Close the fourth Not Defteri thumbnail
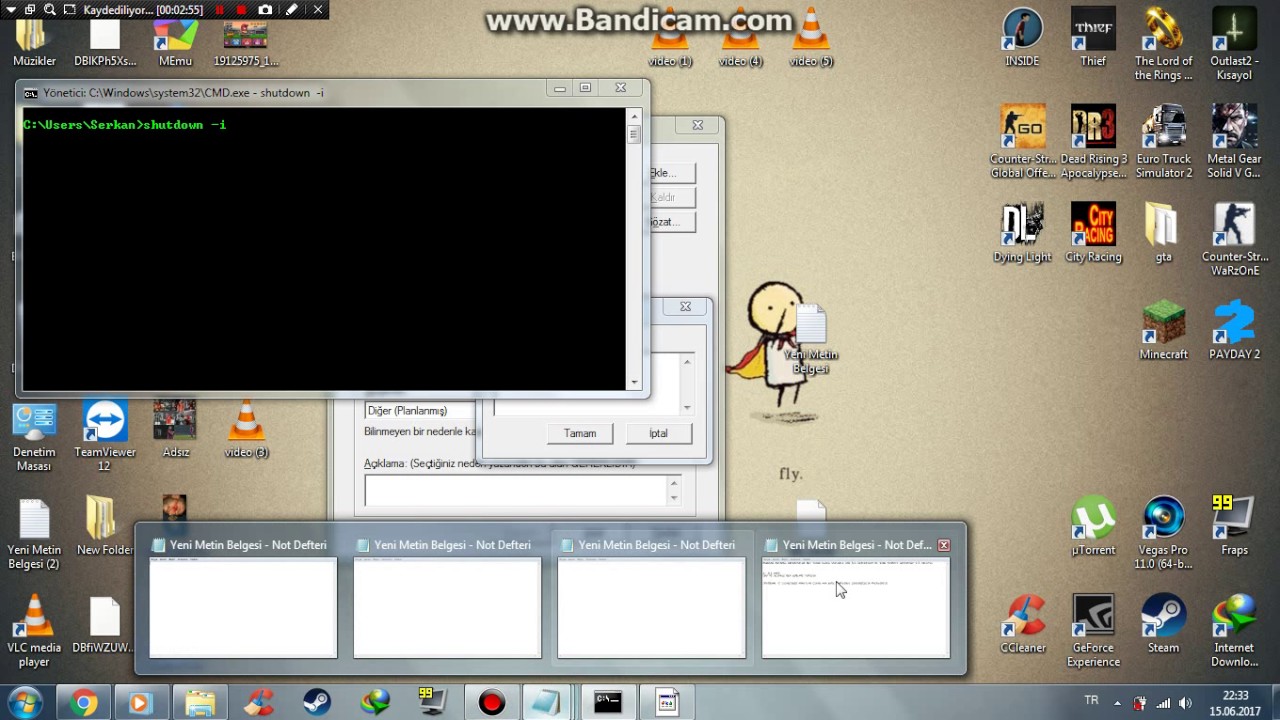Viewport: 1280px width, 720px height. click(943, 545)
